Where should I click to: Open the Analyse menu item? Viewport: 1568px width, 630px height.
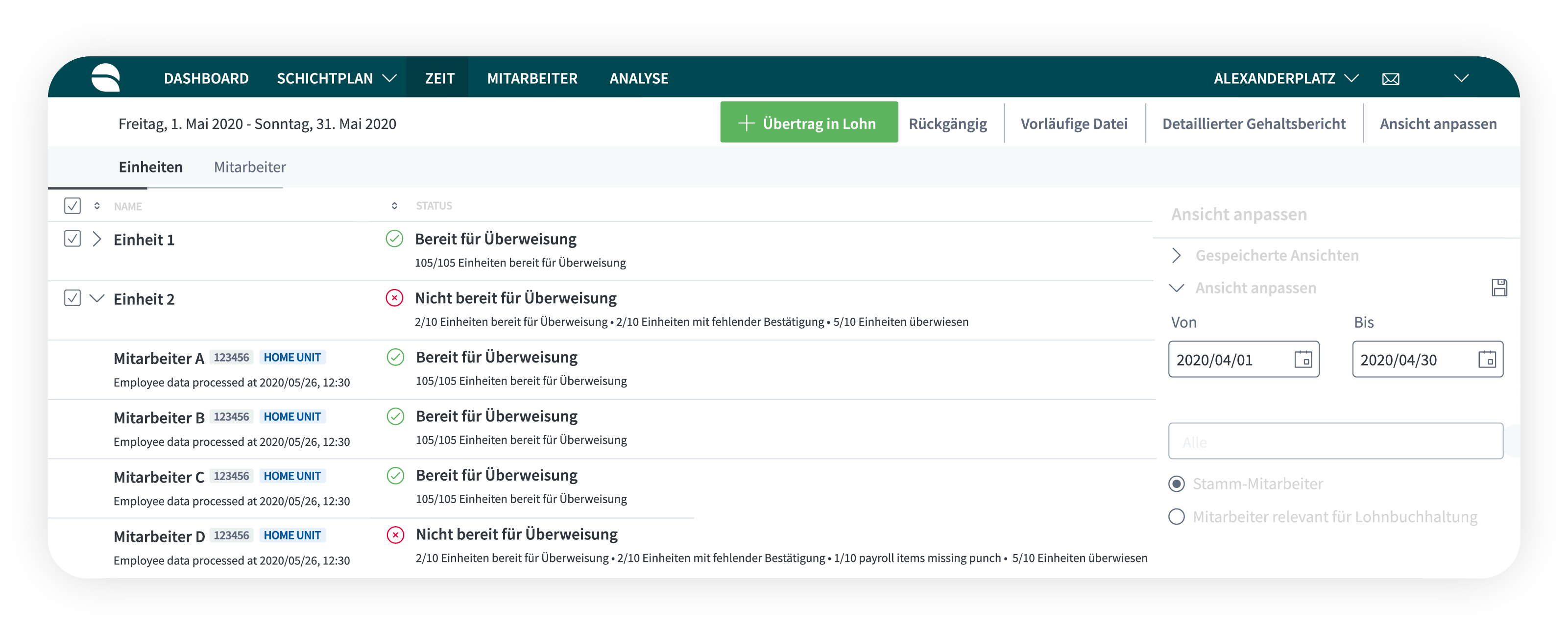[x=639, y=78]
